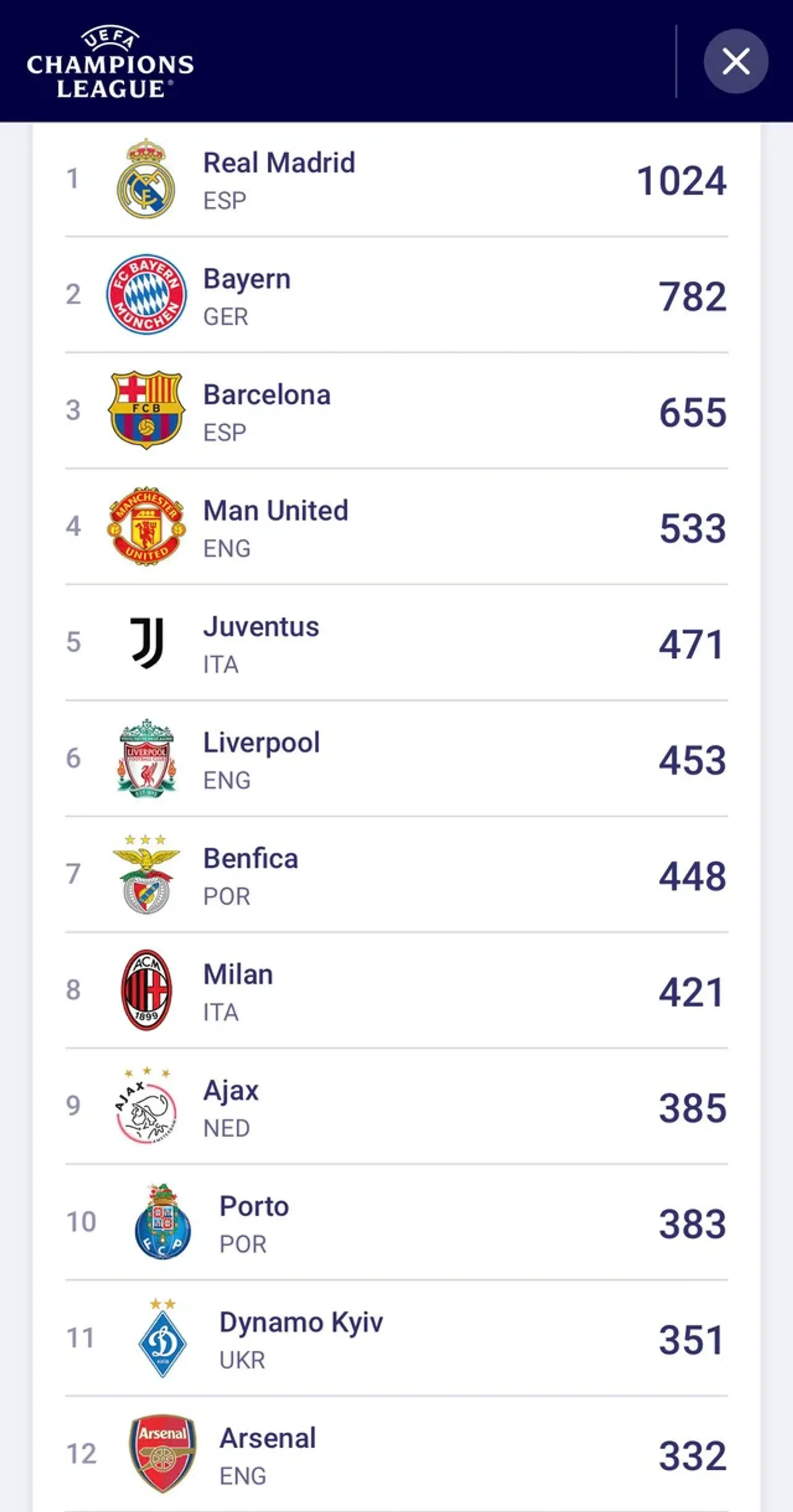Open the Man United name link
Screen dimensions: 793x1512
point(276,511)
